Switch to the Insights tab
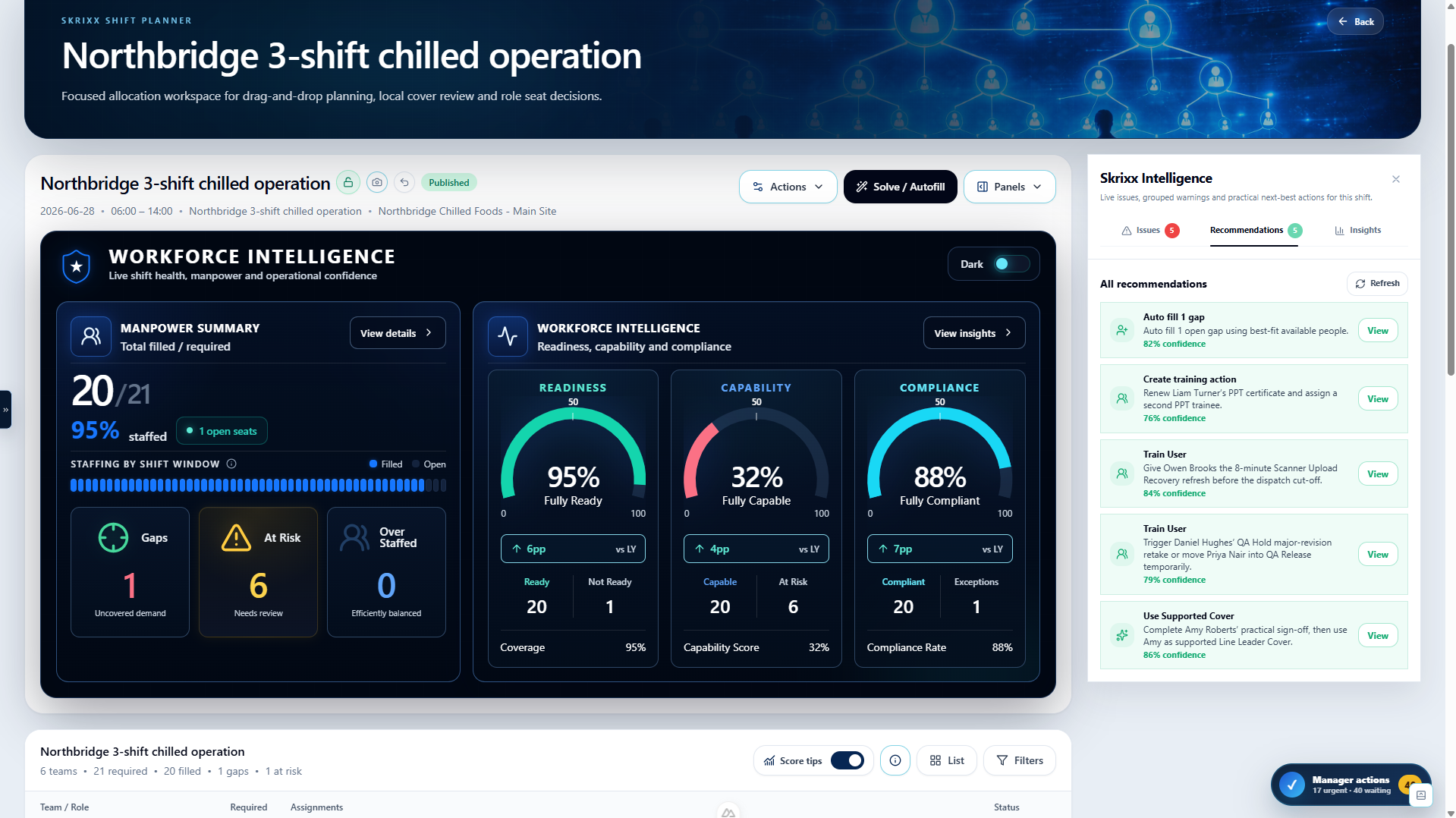The height and width of the screenshot is (818, 1456). [x=1358, y=230]
